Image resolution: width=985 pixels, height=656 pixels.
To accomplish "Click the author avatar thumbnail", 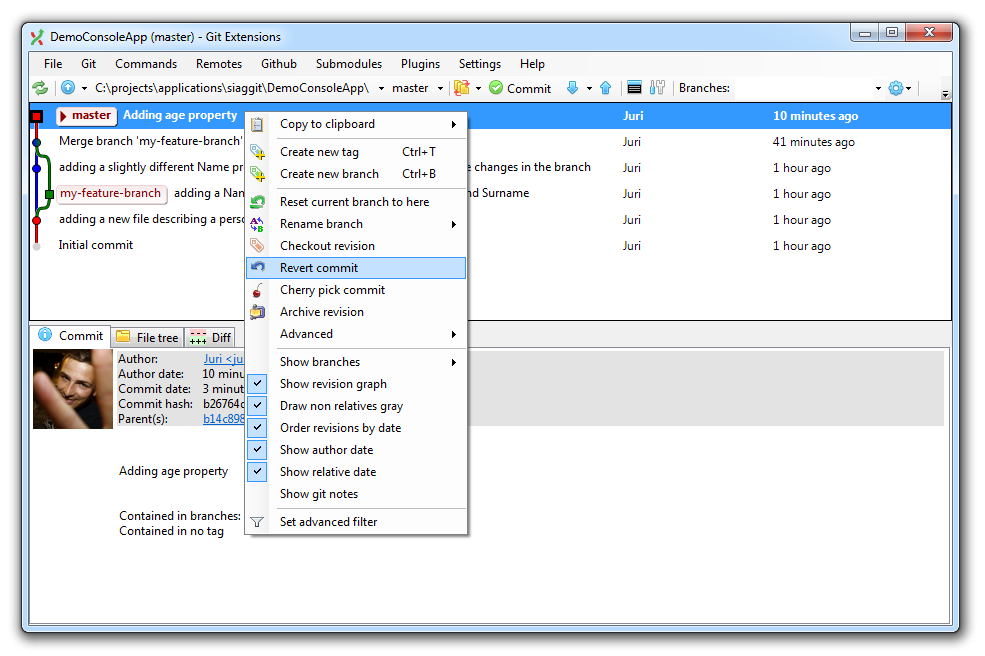I will point(72,389).
